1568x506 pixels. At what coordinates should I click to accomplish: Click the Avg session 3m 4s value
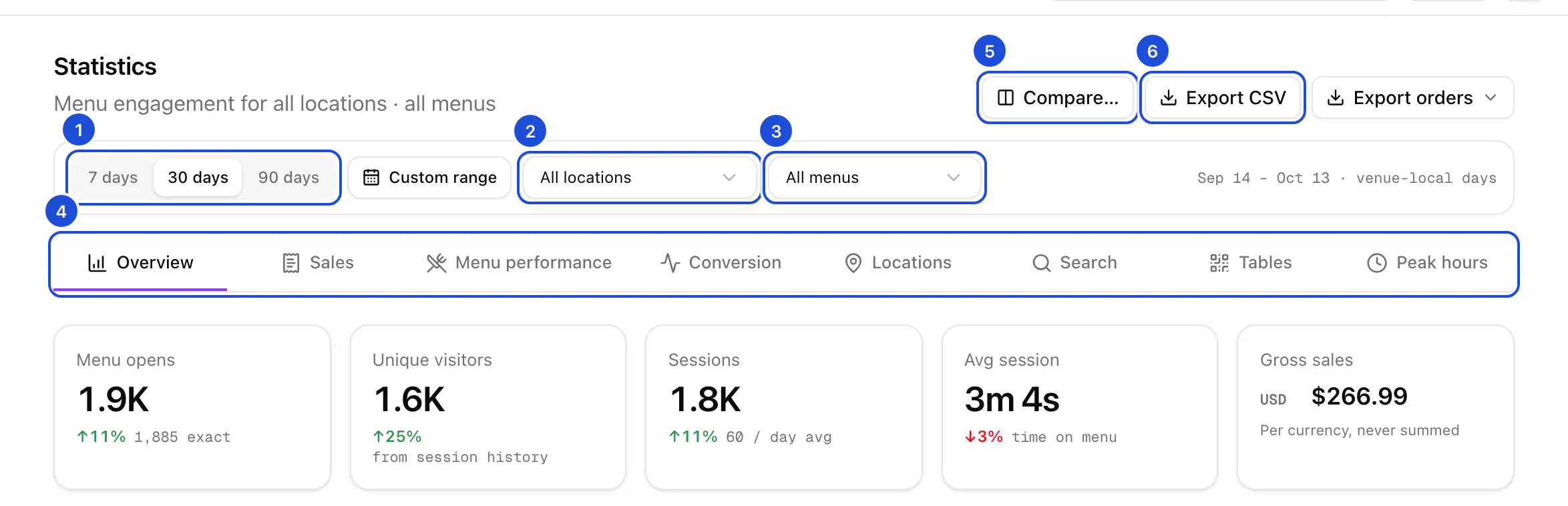(1012, 399)
